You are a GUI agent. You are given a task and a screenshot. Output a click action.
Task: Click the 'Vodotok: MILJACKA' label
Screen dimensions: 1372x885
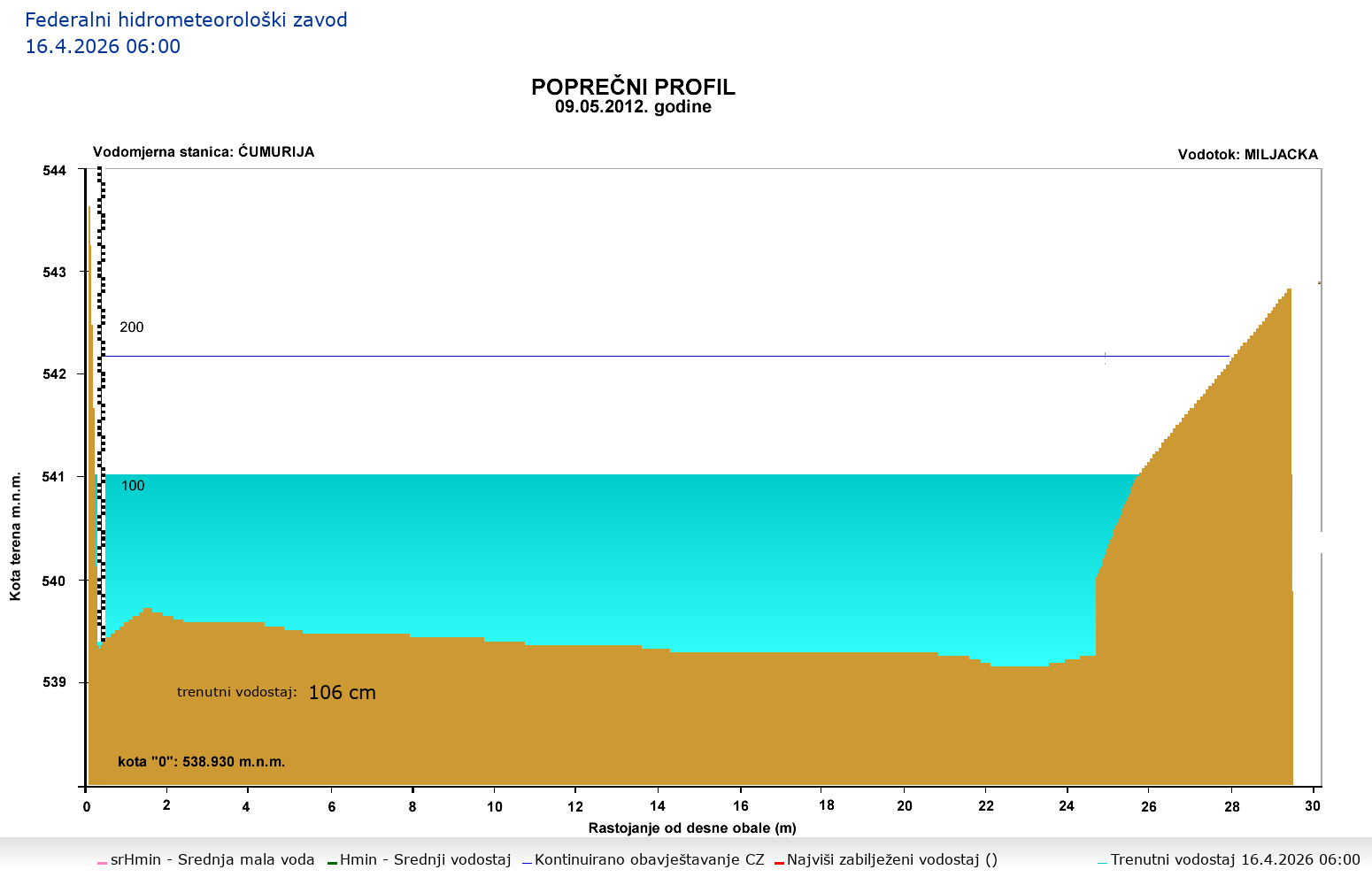click(x=1247, y=155)
